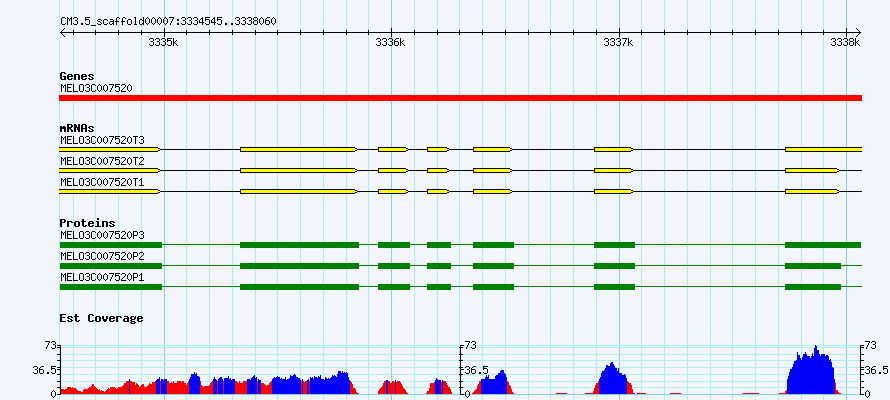This screenshot has width=890, height=400.
Task: Click the first green segment of MELO3C007520P3
Action: click(x=111, y=245)
